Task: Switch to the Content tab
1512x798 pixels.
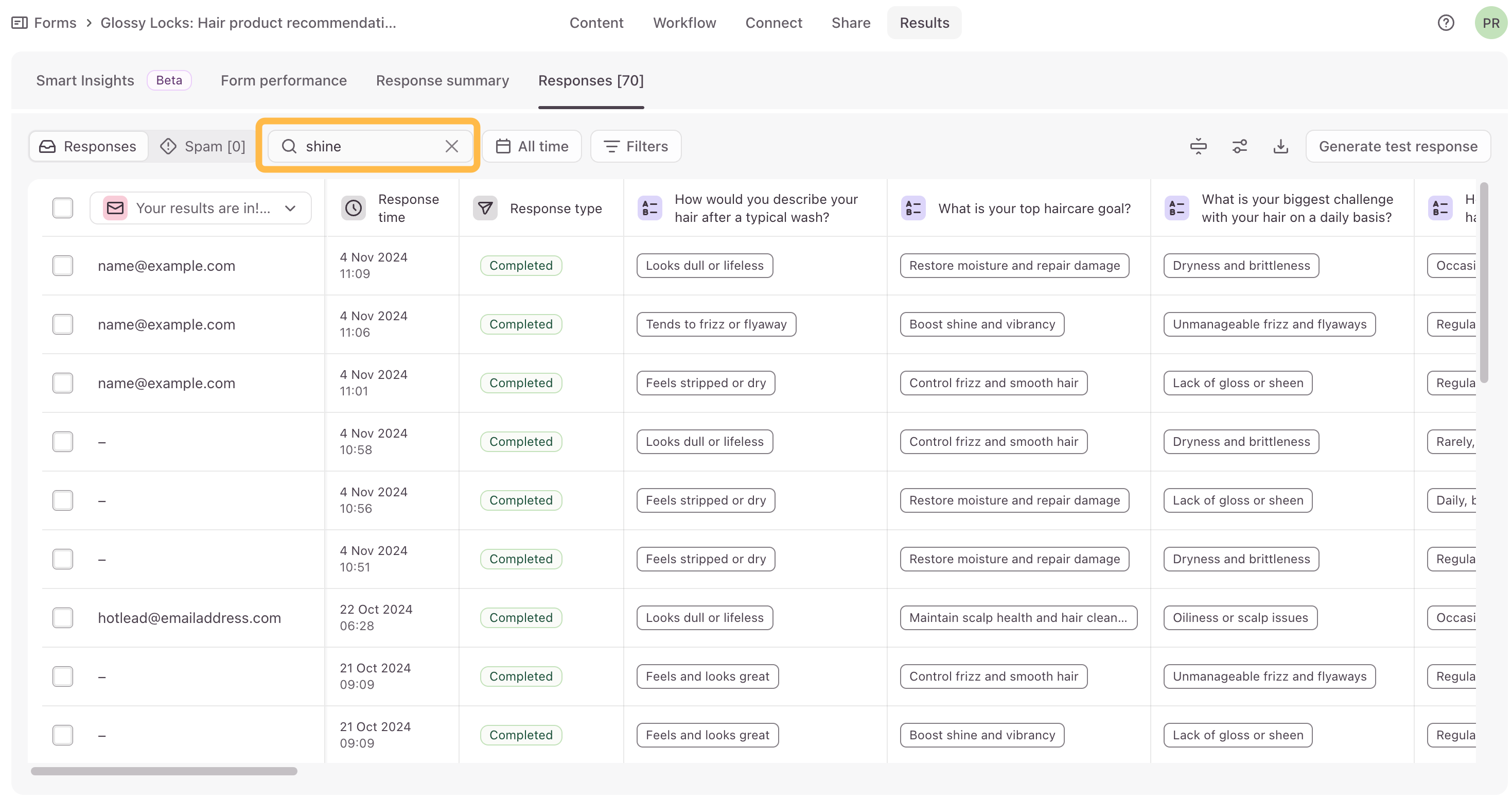Action: (x=596, y=23)
